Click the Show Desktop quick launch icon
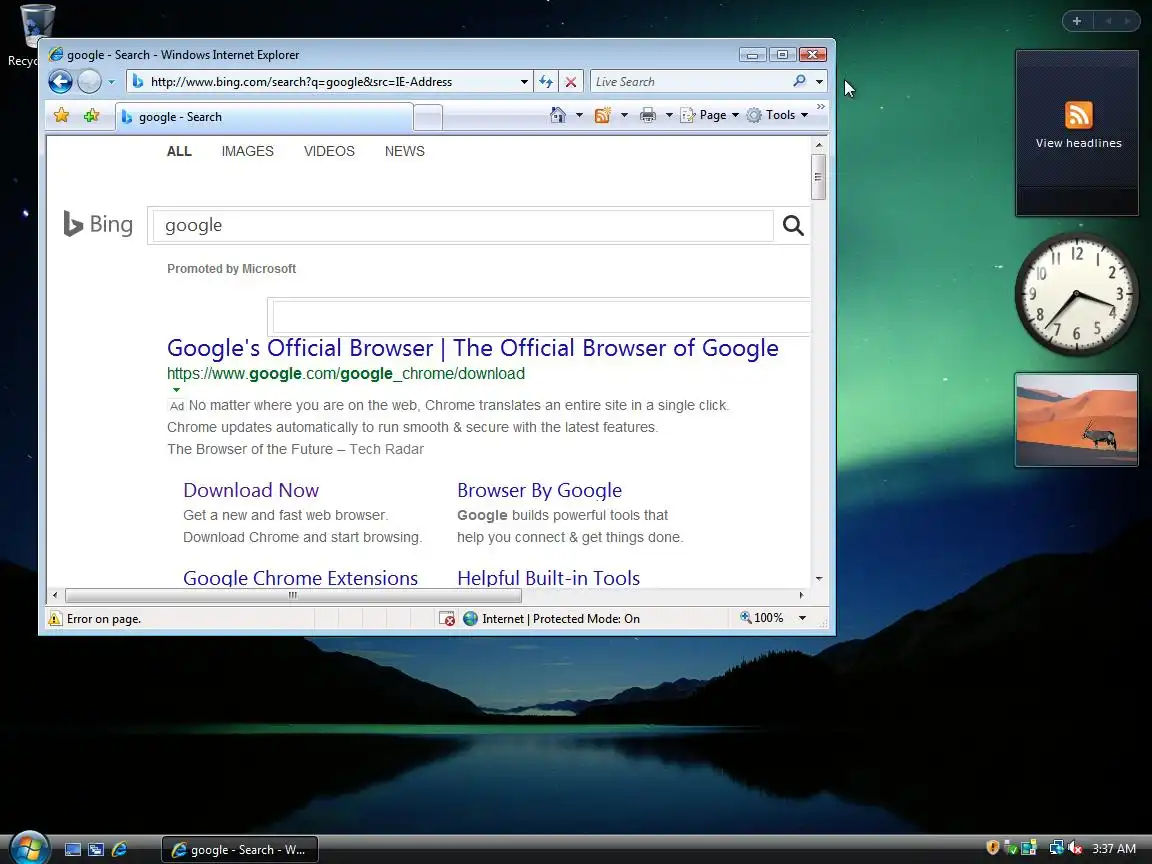The height and width of the screenshot is (864, 1152). coord(73,849)
